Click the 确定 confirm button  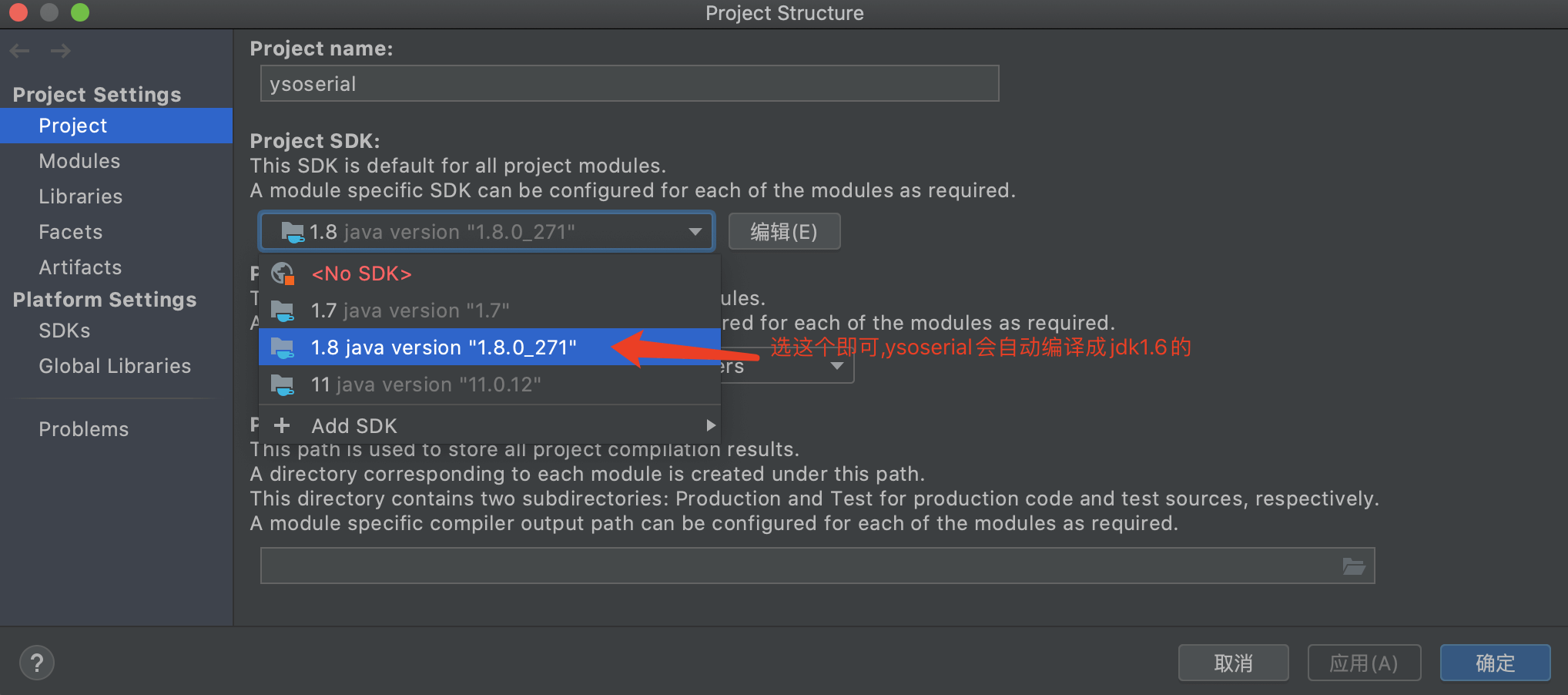(x=1495, y=663)
